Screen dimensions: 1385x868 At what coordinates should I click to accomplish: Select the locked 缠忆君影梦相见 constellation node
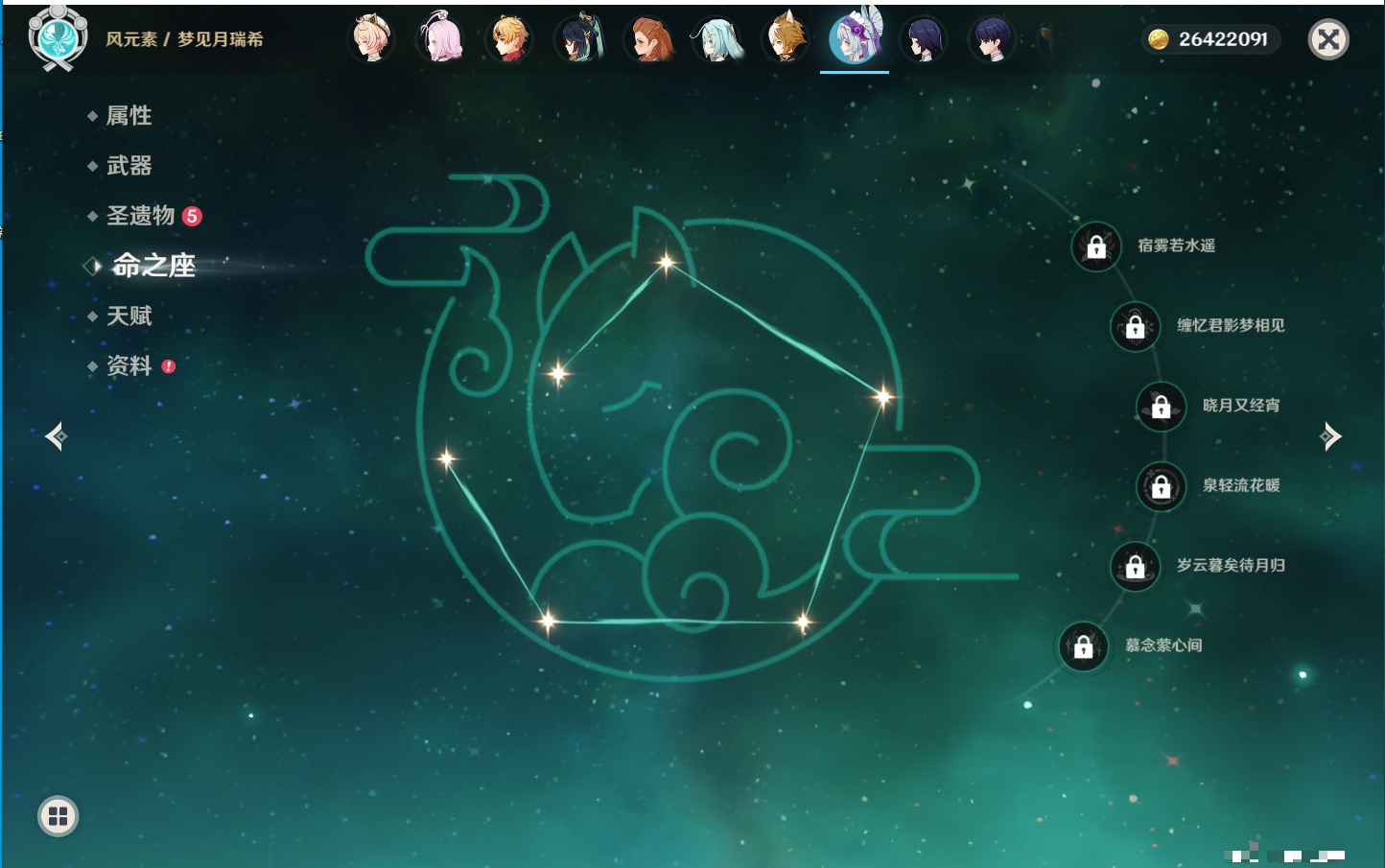pyautogui.click(x=1135, y=326)
